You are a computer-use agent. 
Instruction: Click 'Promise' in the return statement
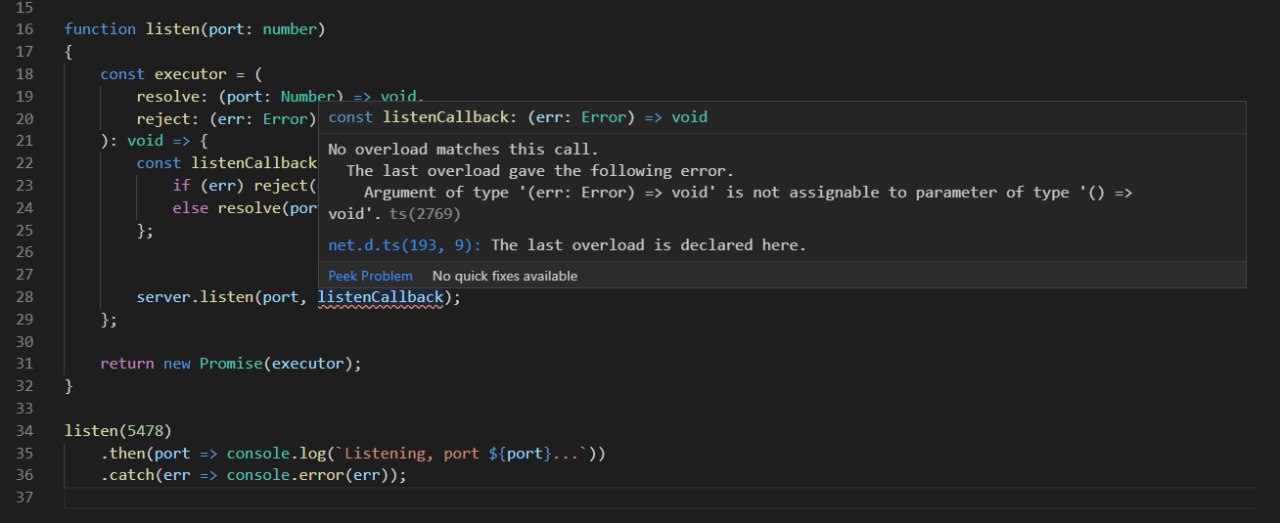(230, 364)
